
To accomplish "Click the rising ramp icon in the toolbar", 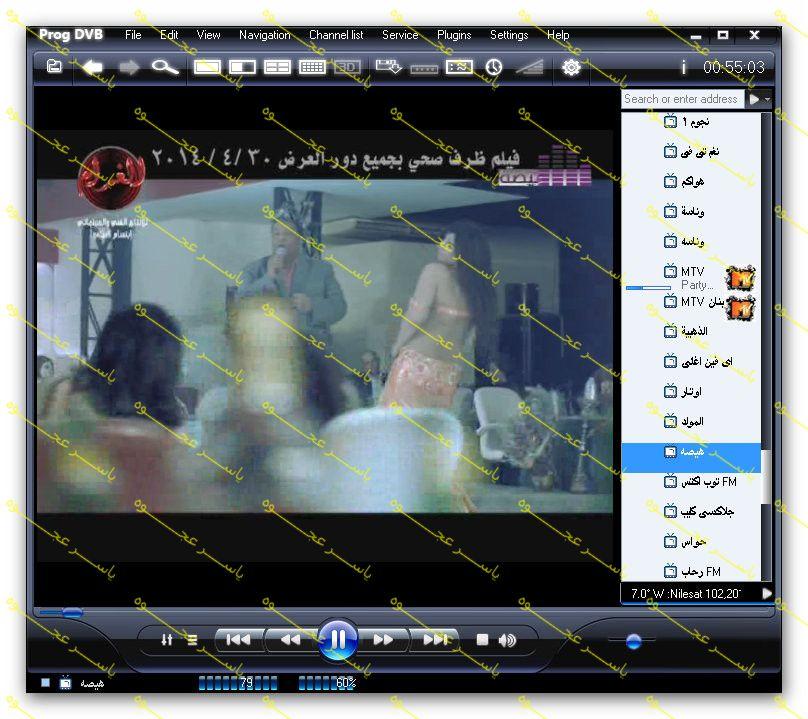I will [x=529, y=67].
